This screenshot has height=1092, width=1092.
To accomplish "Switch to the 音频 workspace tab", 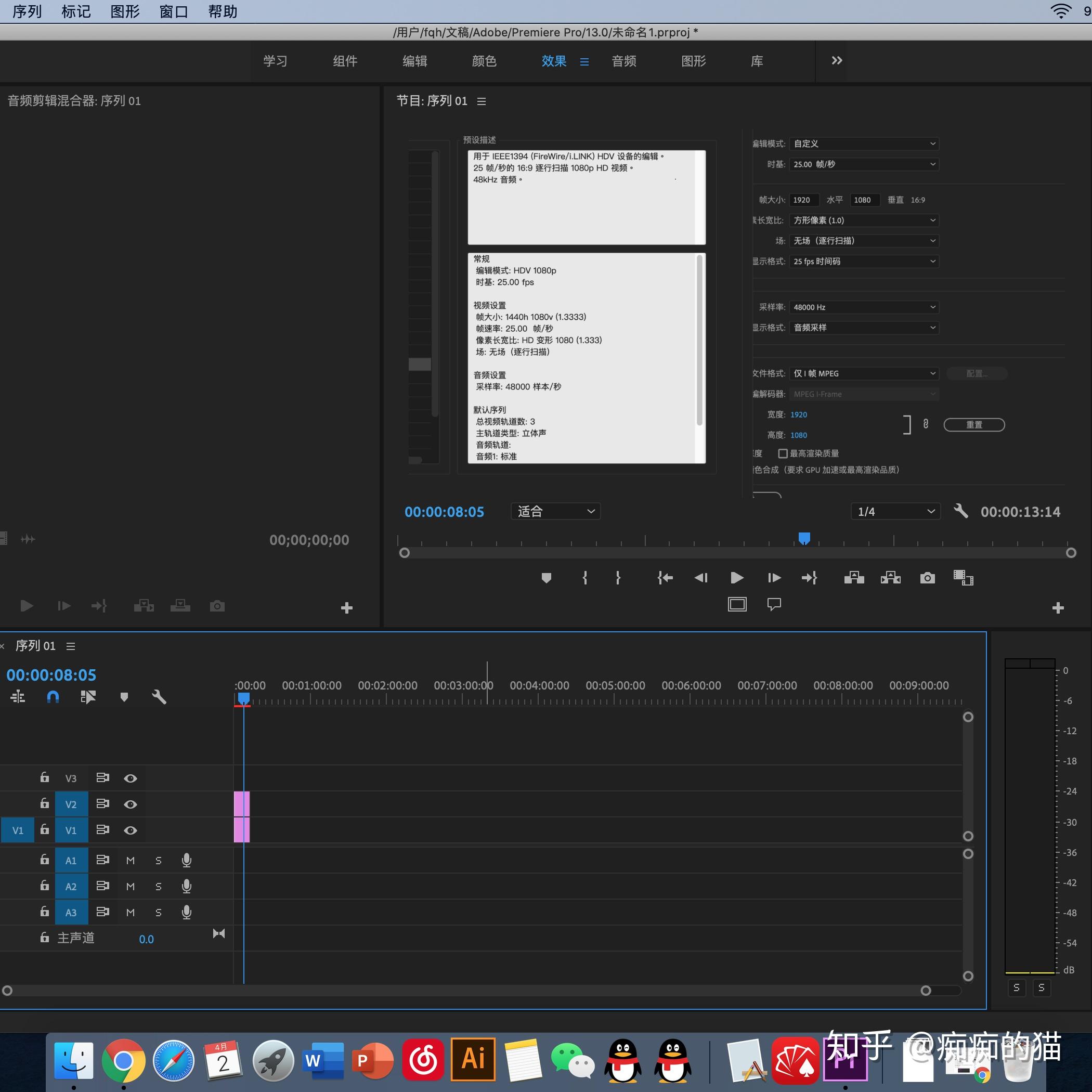I will pos(624,61).
